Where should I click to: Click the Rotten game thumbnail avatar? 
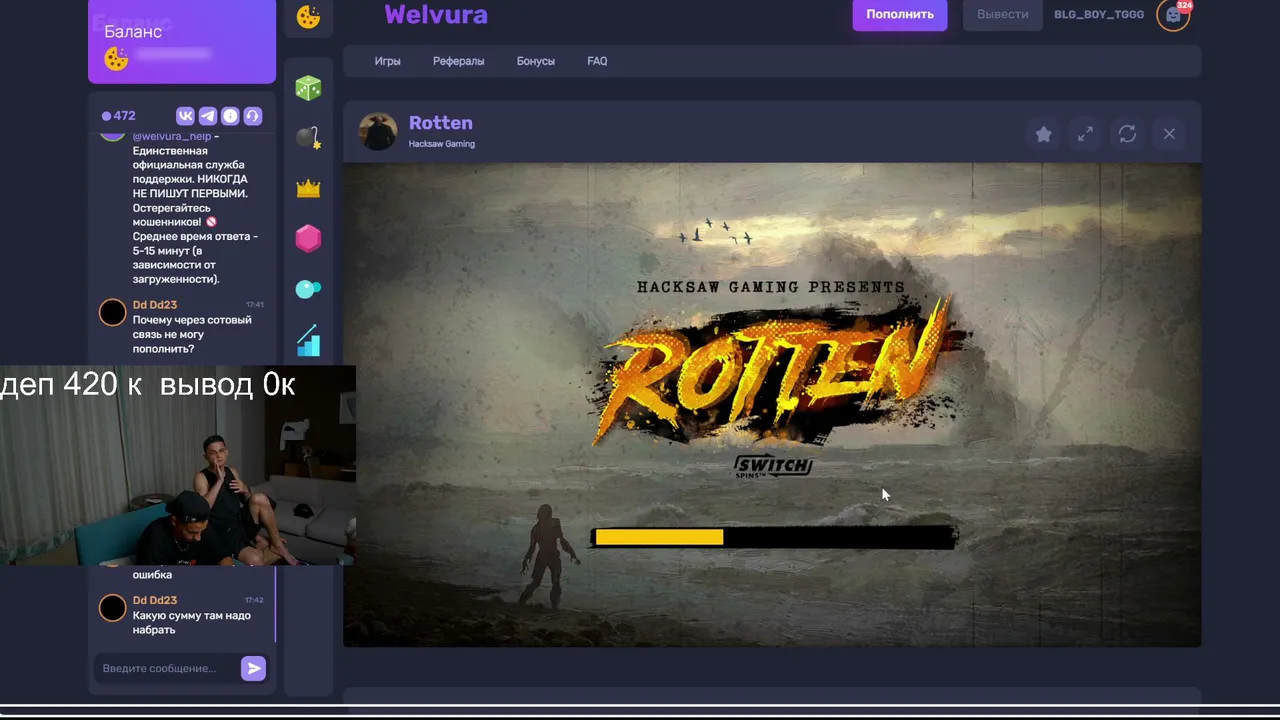378,131
